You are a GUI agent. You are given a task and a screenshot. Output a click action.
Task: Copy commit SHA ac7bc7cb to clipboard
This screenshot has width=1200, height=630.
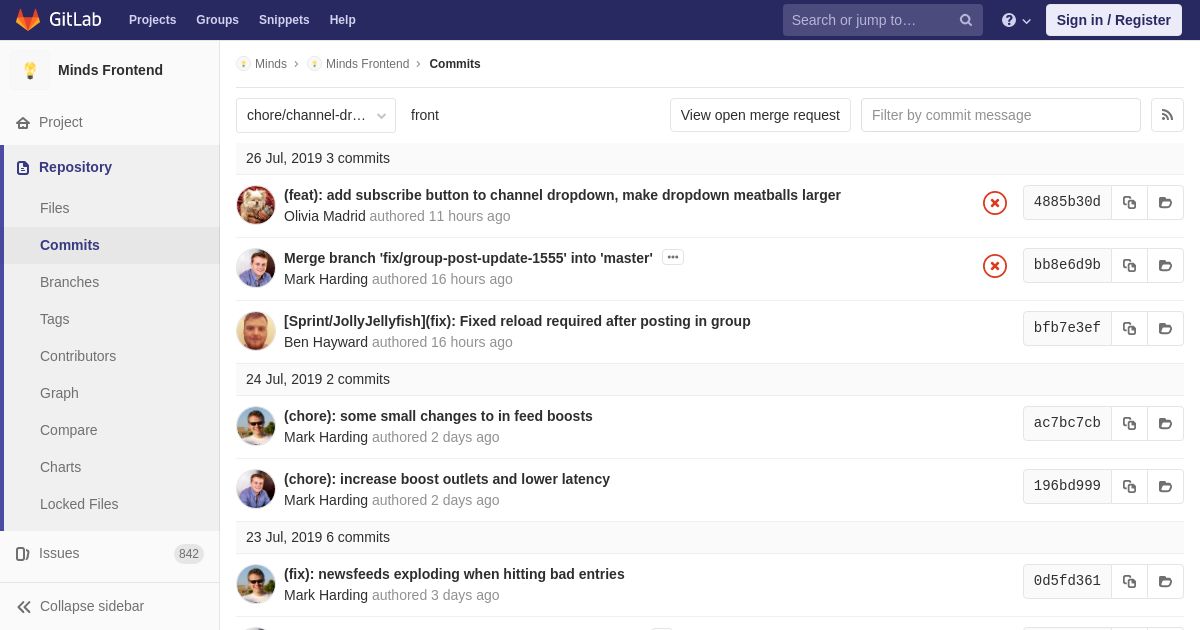[x=1129, y=423]
